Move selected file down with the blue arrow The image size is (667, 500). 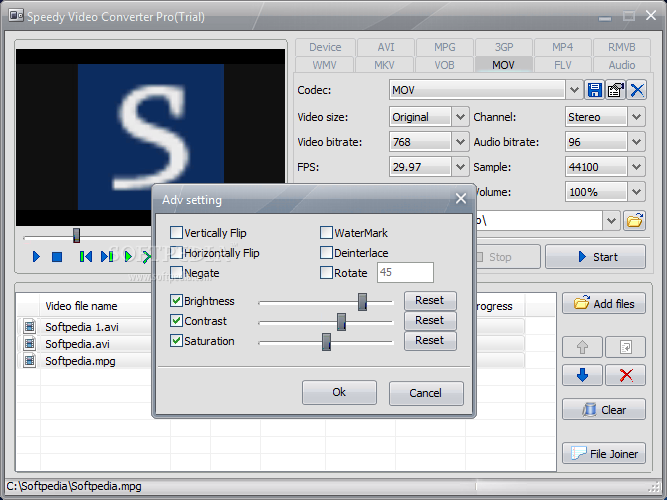click(582, 375)
